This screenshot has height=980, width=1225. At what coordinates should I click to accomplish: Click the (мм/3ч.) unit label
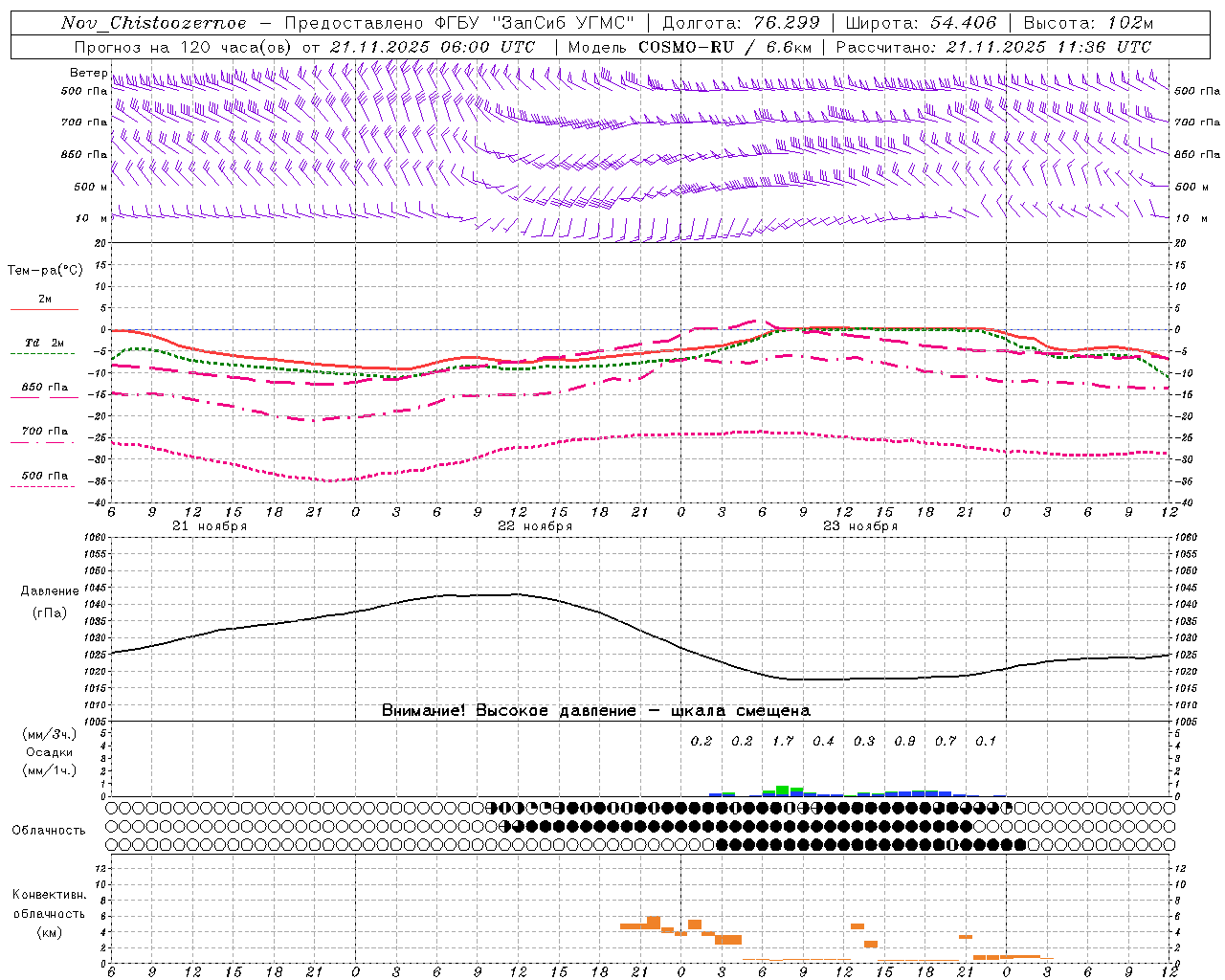[50, 735]
